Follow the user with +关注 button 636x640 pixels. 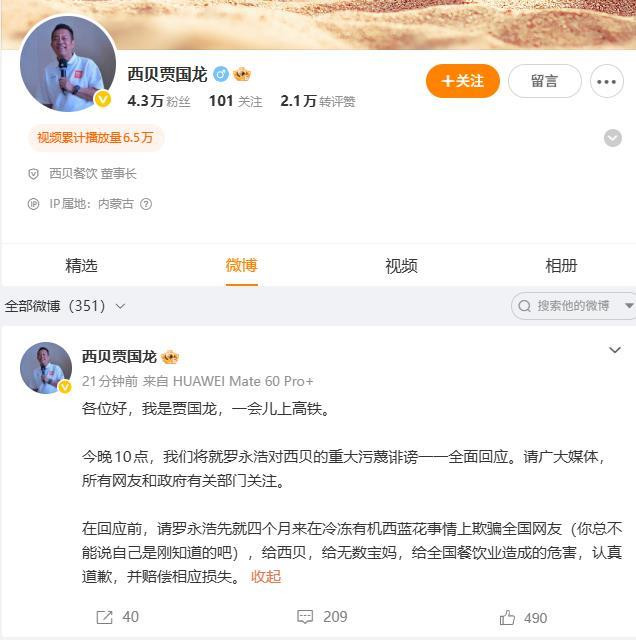463,81
